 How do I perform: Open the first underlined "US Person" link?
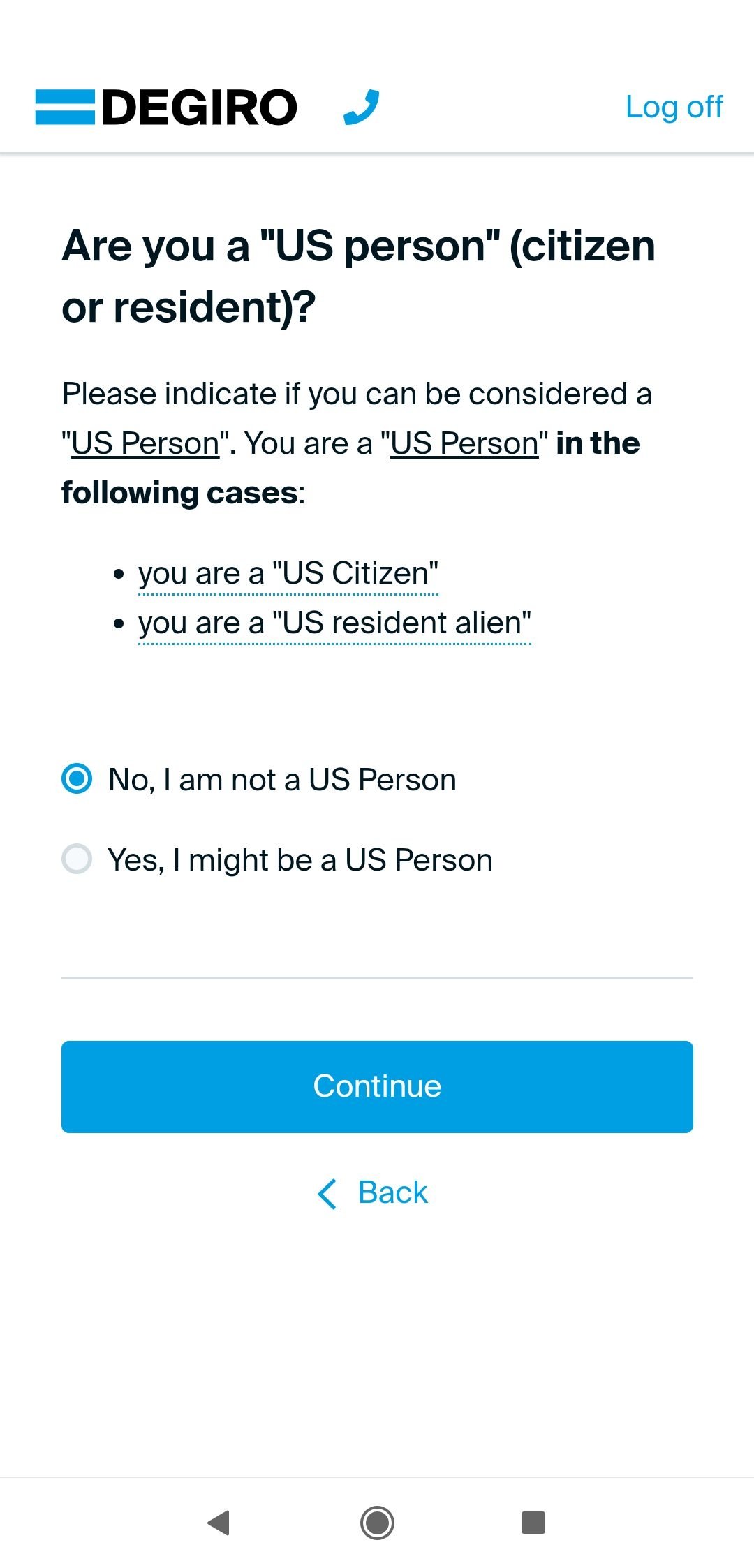tap(145, 444)
